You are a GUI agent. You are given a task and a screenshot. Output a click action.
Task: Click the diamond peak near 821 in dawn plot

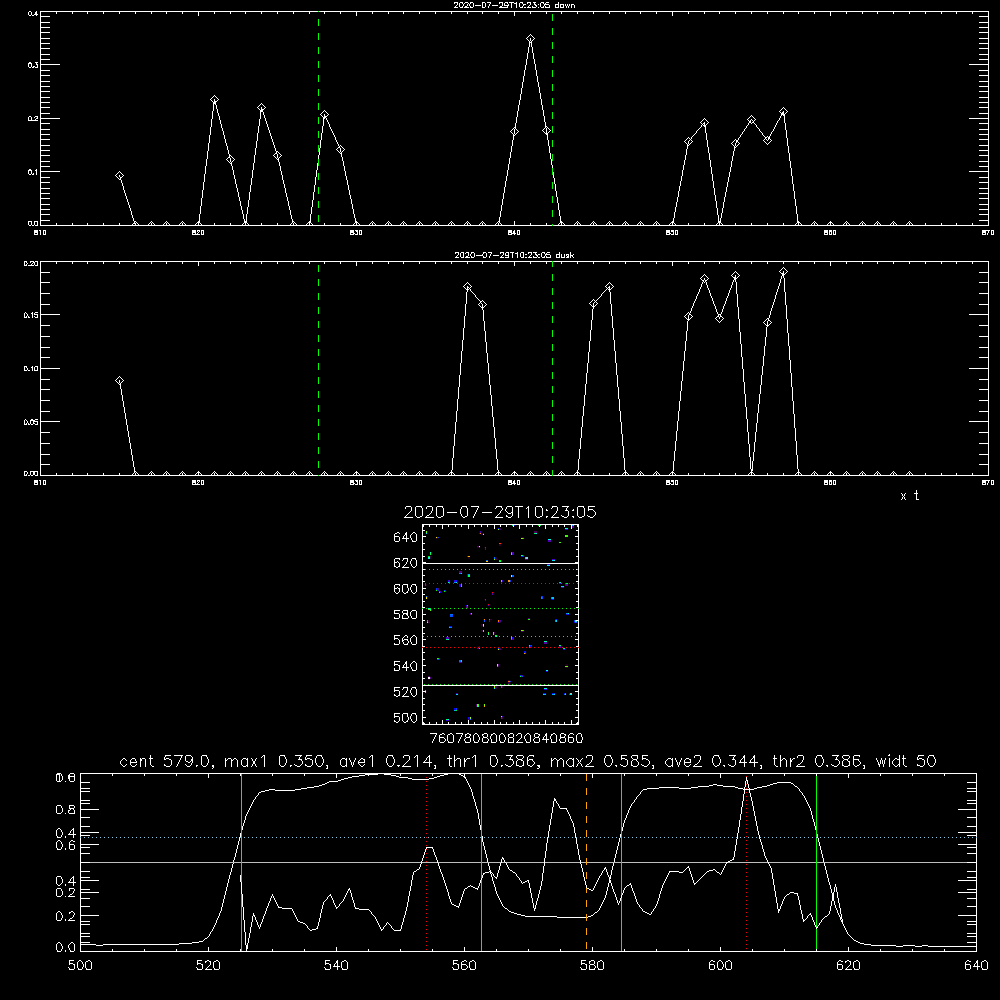pos(214,99)
